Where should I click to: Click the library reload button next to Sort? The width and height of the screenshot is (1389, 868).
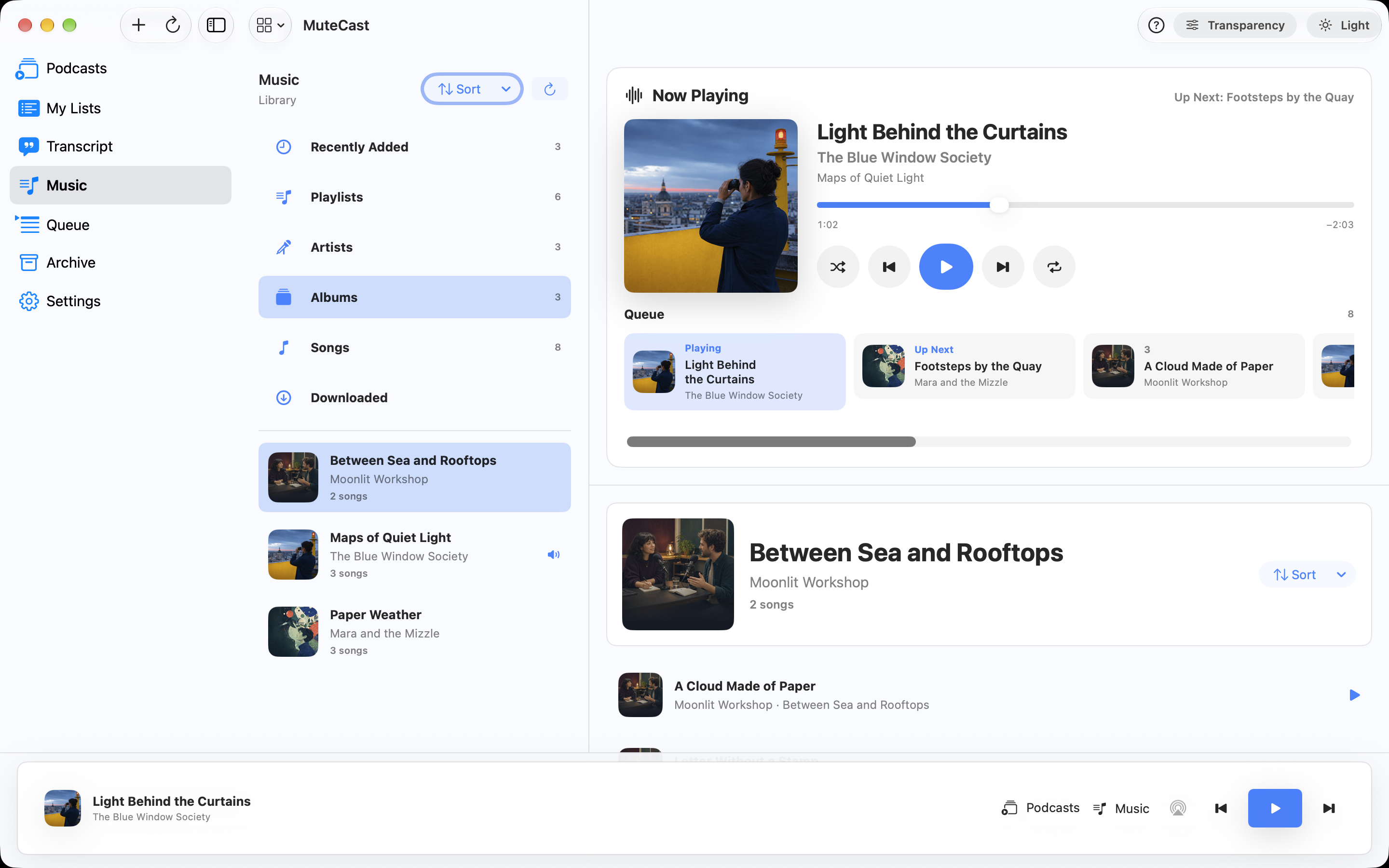(x=550, y=89)
